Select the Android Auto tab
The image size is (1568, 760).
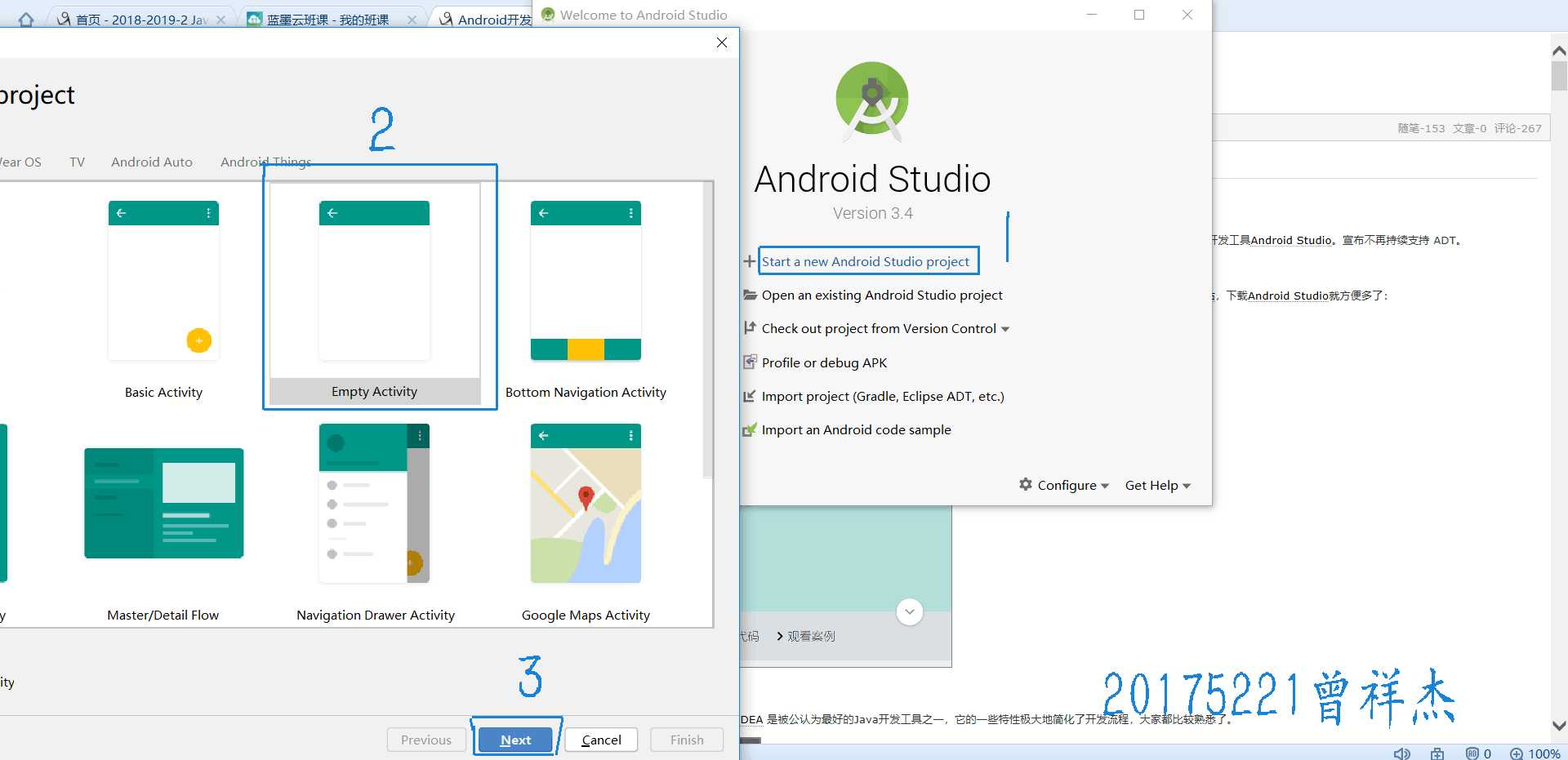(x=152, y=162)
